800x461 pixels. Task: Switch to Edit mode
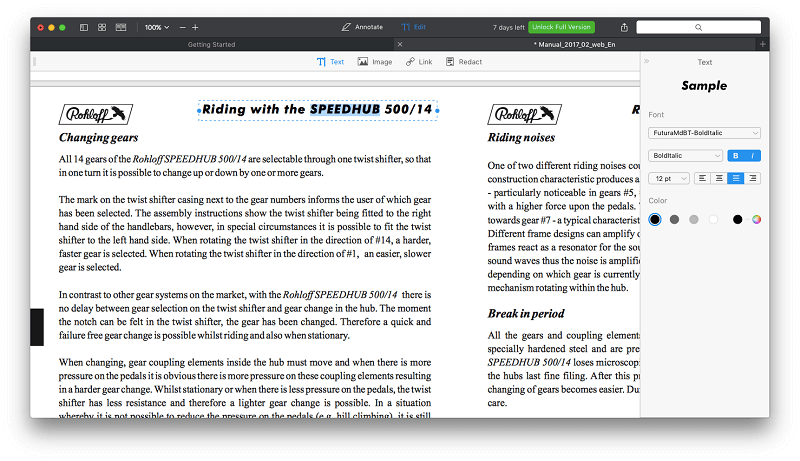(x=413, y=27)
